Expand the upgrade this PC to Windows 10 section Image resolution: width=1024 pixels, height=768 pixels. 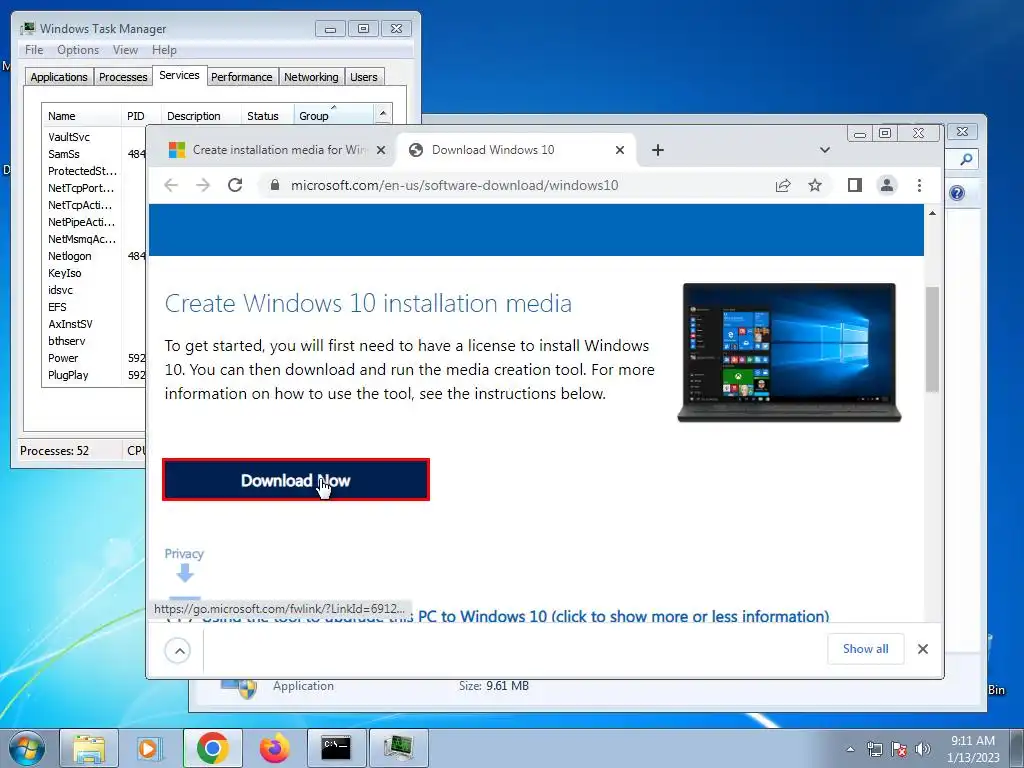point(516,616)
